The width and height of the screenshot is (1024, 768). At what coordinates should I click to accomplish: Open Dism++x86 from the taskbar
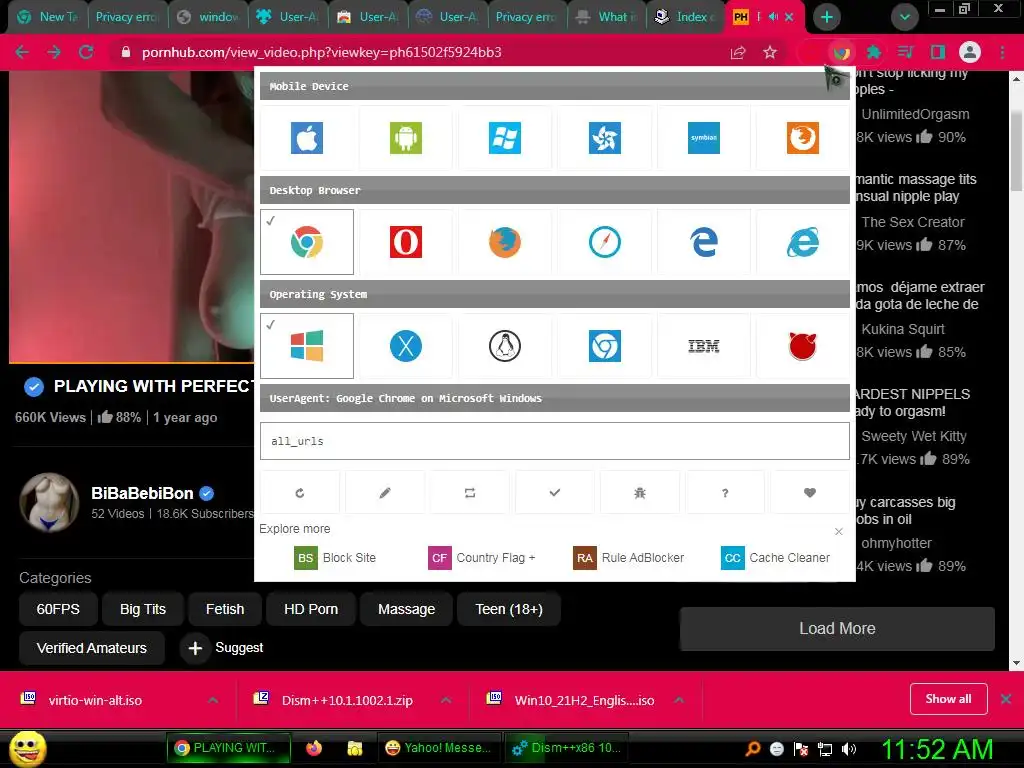tap(566, 748)
